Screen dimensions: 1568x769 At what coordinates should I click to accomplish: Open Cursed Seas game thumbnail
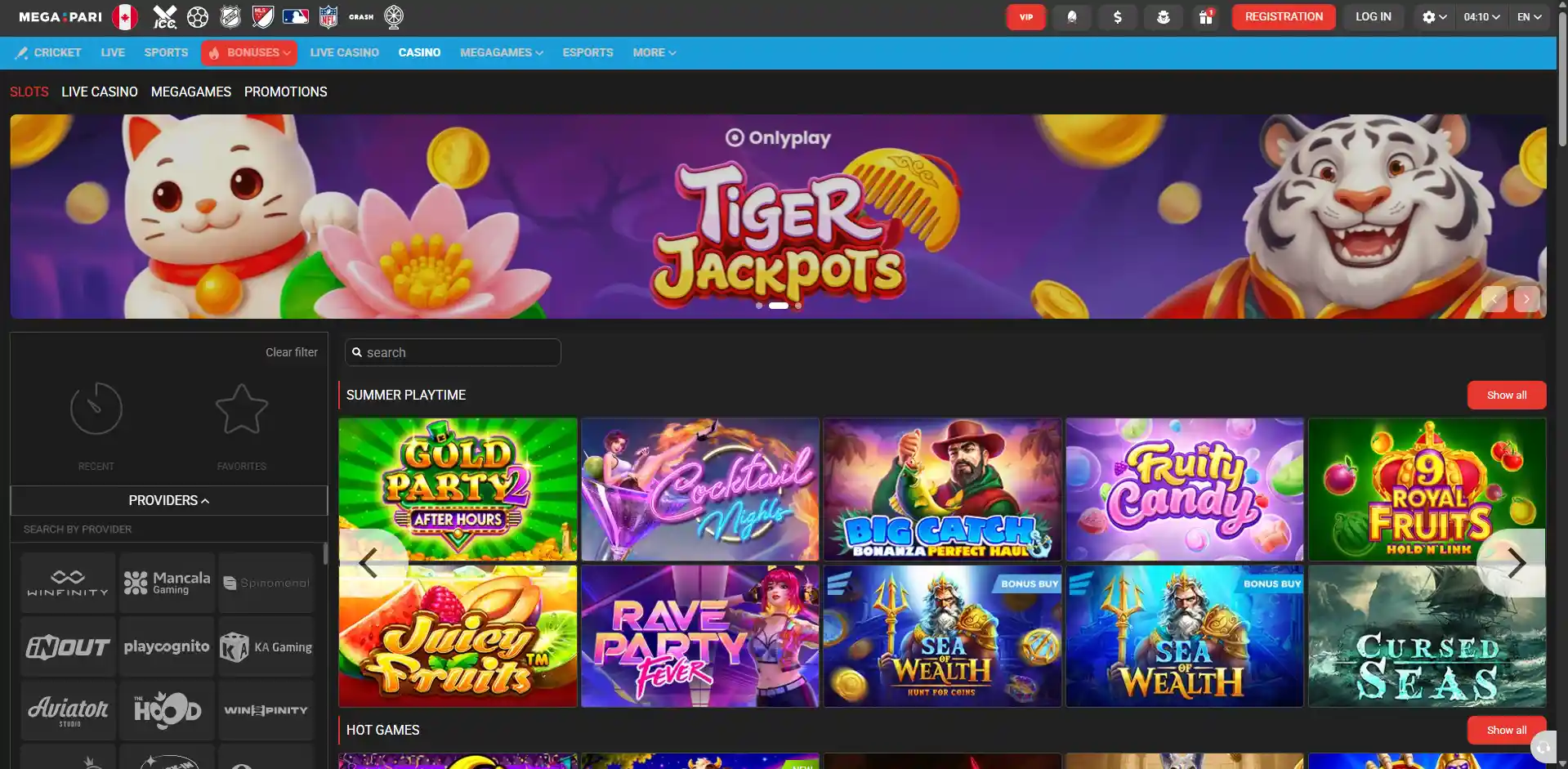click(1427, 636)
